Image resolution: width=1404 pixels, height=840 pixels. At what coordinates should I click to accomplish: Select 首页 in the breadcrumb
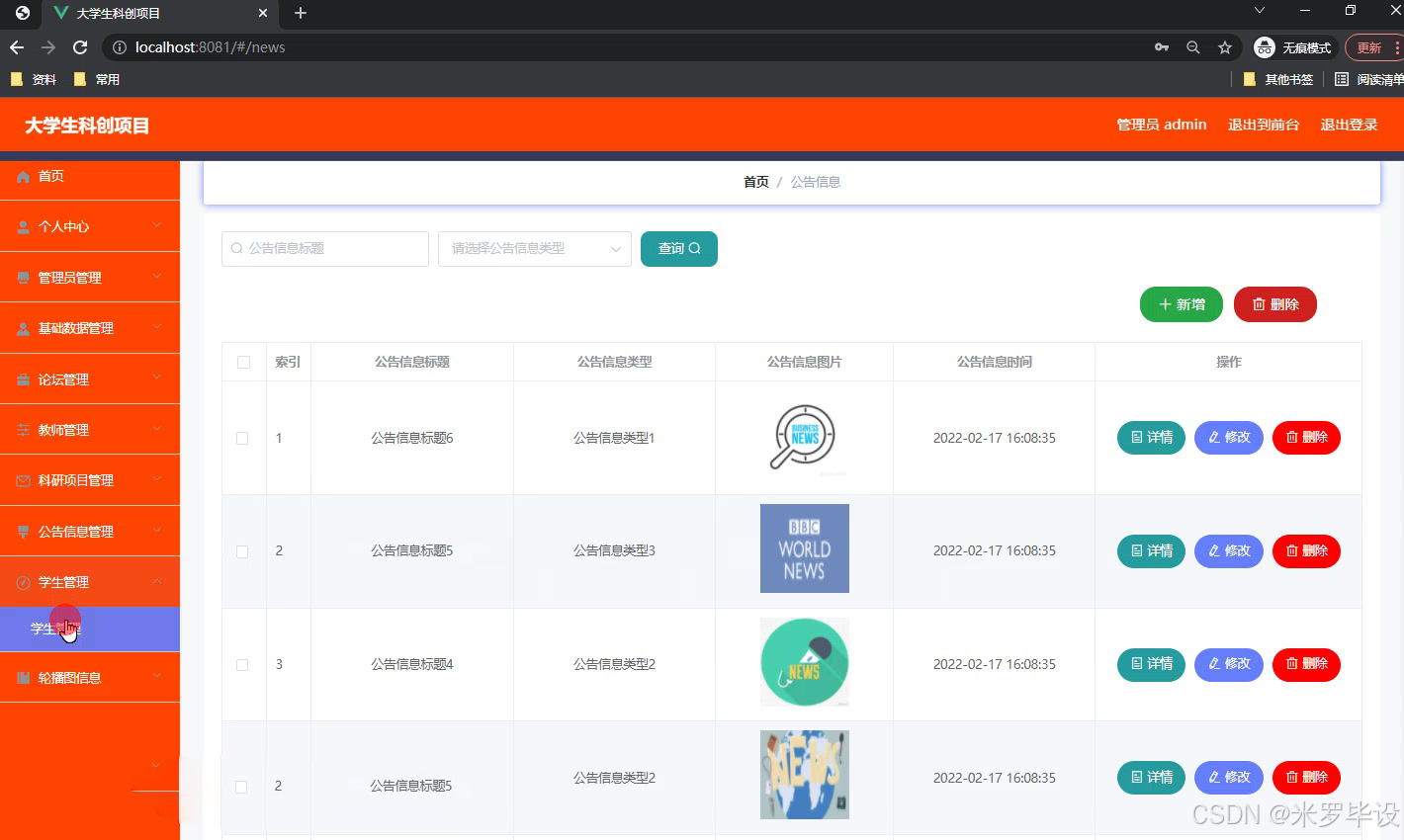tap(755, 181)
